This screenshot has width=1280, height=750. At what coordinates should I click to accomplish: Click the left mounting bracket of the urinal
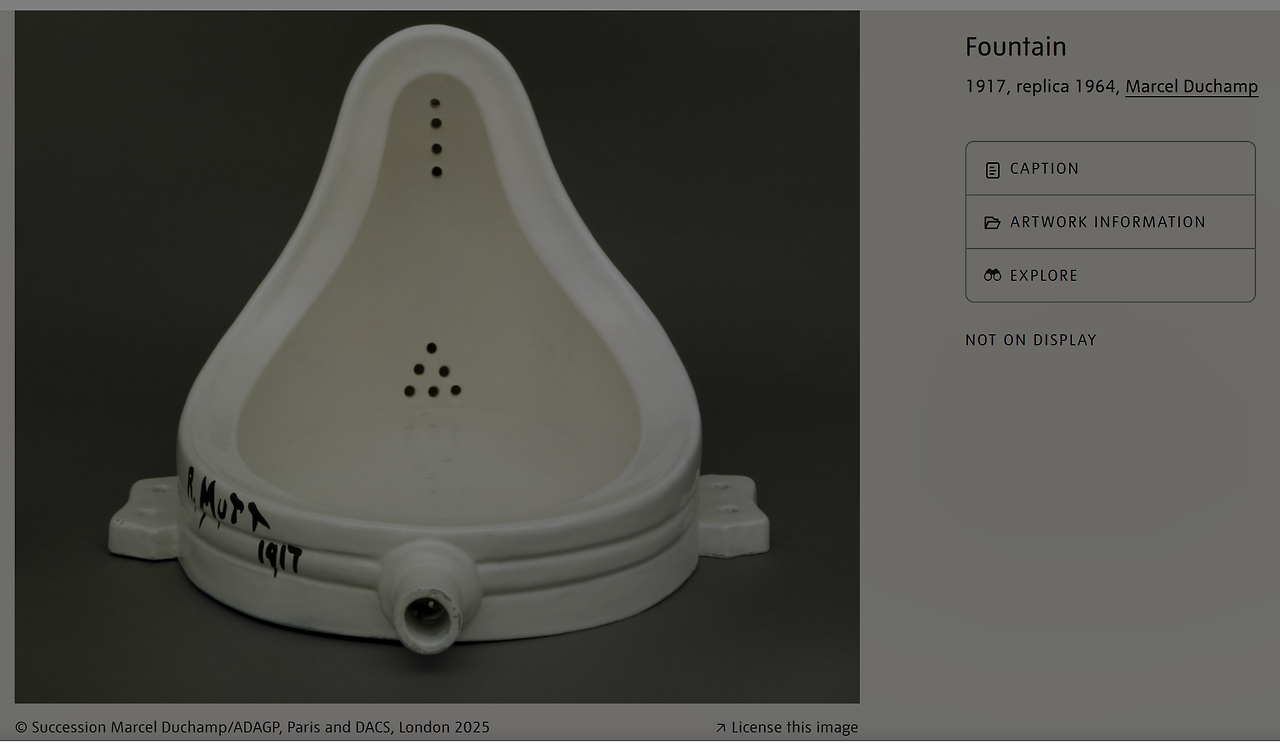145,517
